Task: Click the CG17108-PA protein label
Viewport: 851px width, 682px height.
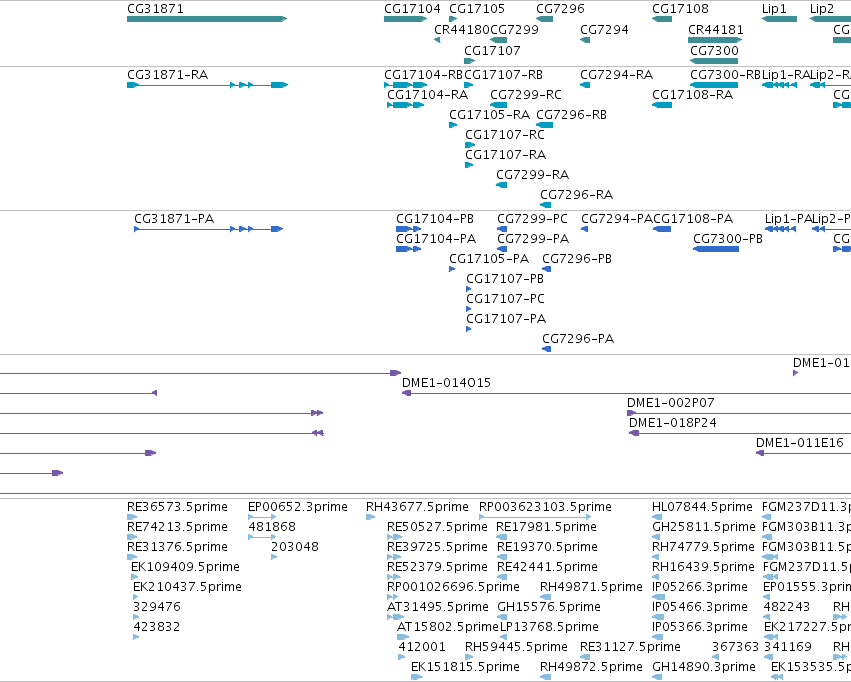Action: tap(693, 219)
